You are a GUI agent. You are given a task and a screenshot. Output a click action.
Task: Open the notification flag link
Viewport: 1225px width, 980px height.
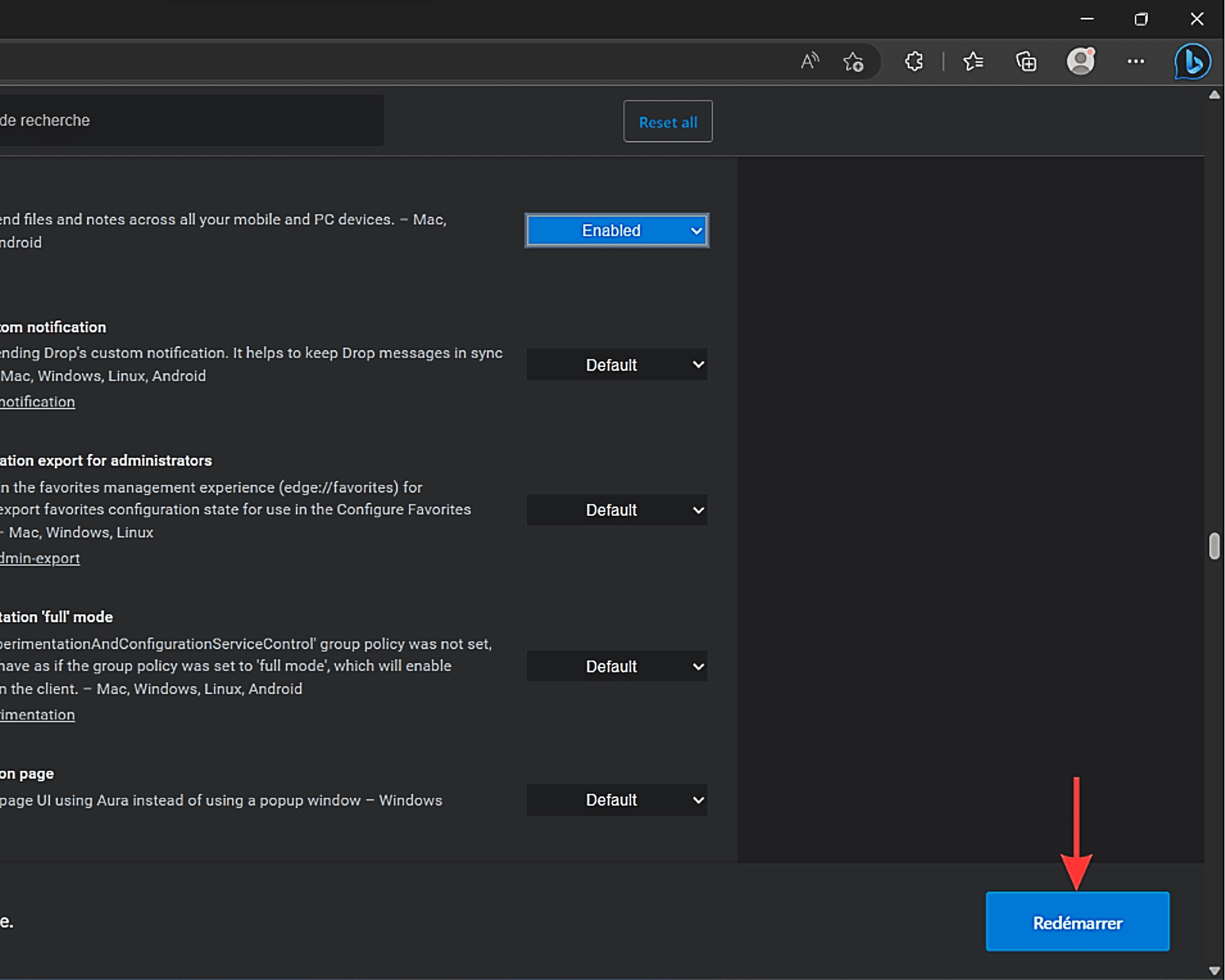[x=37, y=402]
